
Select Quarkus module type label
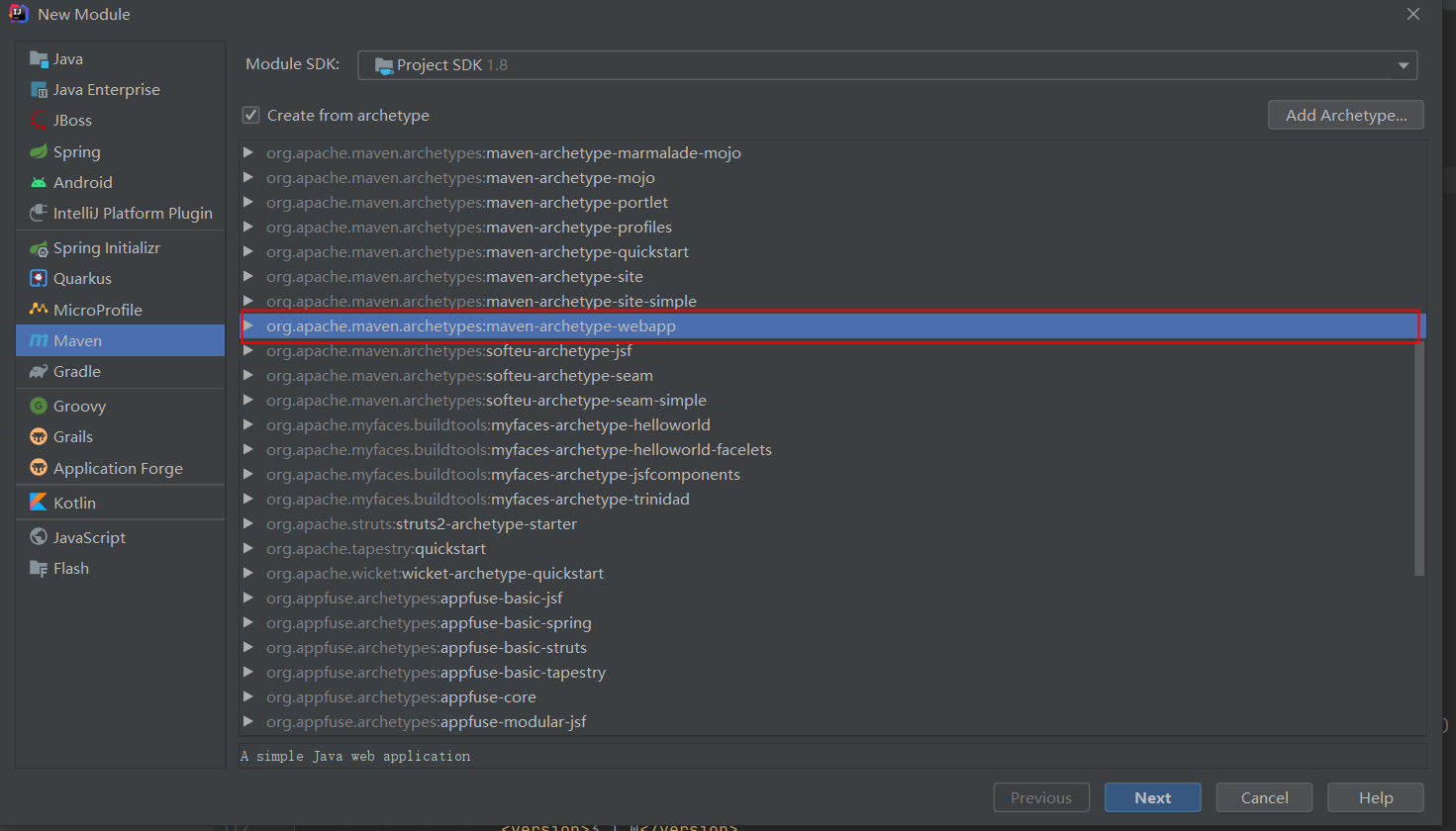coord(83,278)
